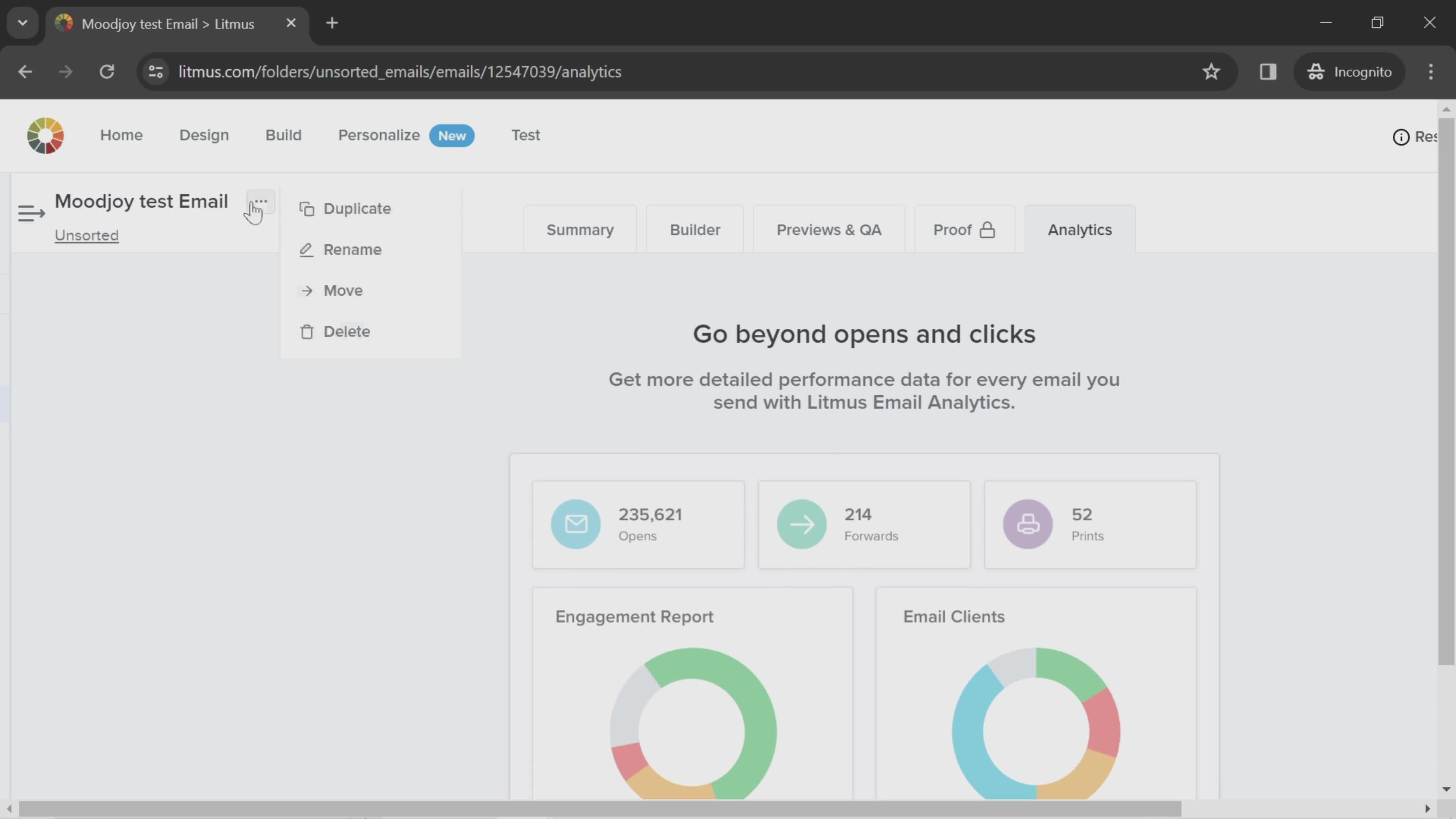The width and height of the screenshot is (1456, 819).
Task: Click the Rename option for this email
Action: pyautogui.click(x=352, y=249)
